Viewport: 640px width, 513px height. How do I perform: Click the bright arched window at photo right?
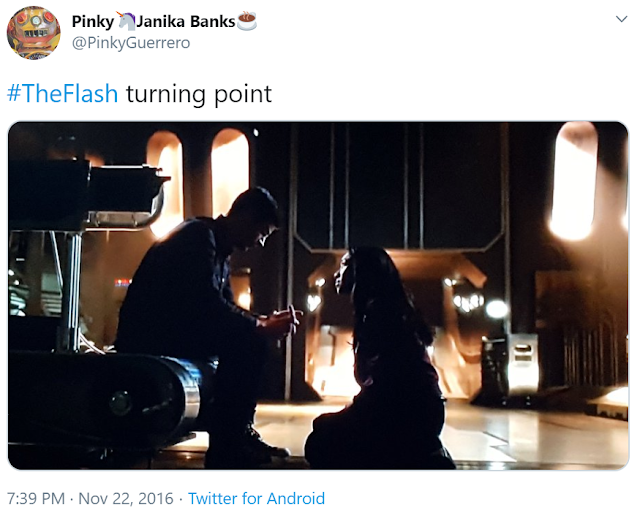click(x=572, y=182)
